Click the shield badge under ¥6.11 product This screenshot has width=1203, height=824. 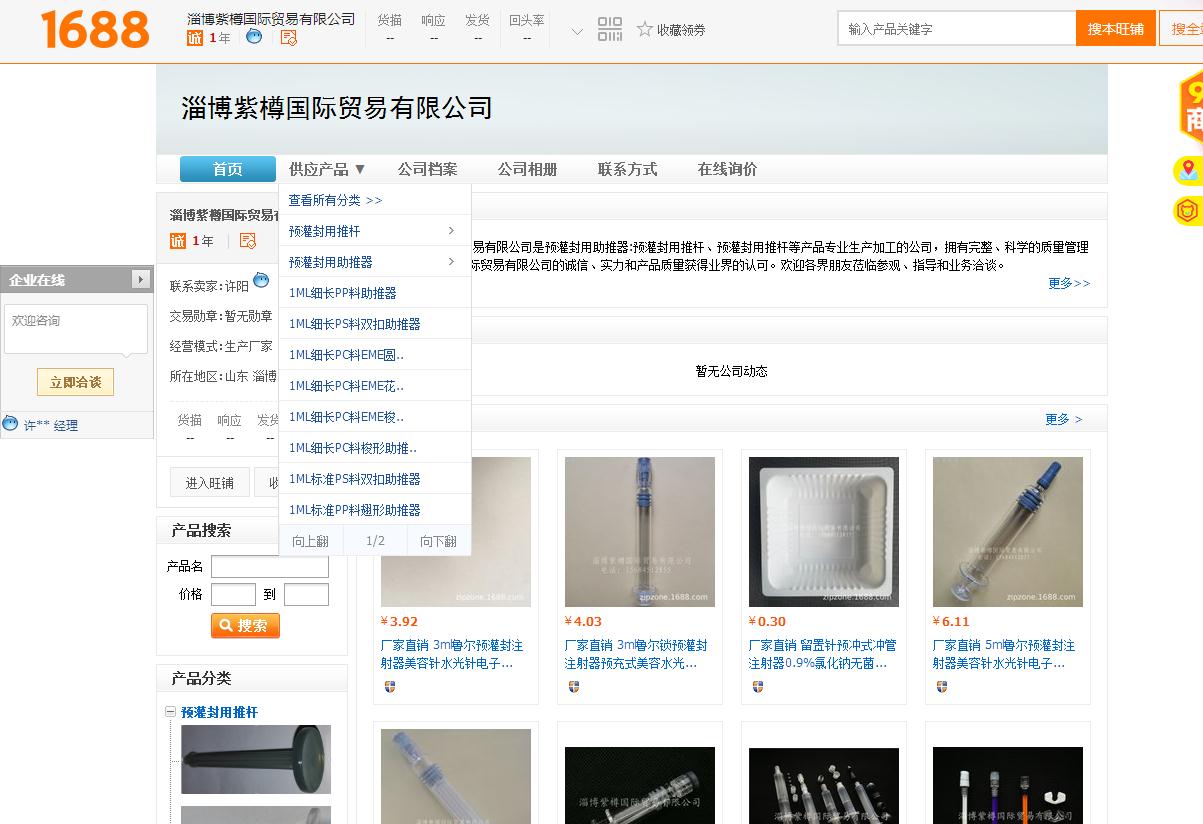(942, 687)
